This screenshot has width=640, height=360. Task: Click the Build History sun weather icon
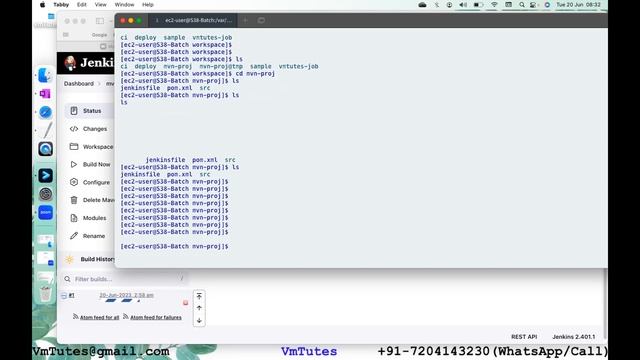69,259
